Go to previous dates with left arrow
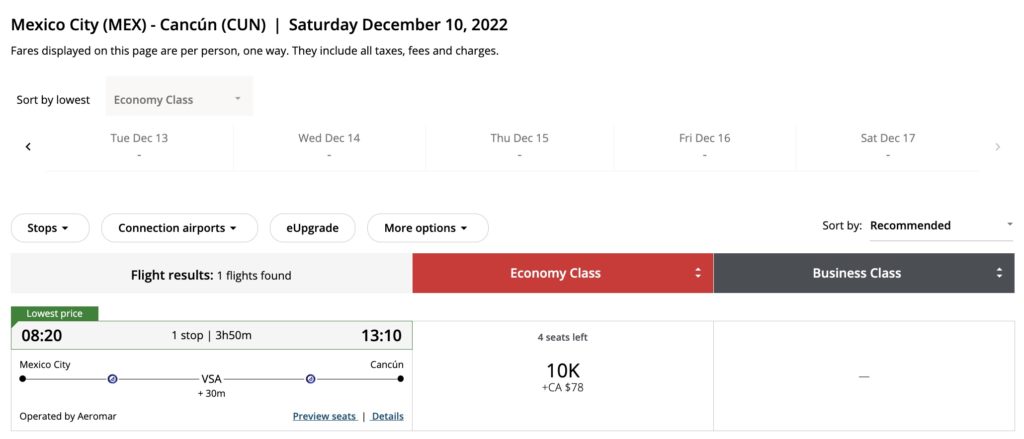Image resolution: width=1024 pixels, height=439 pixels. (x=28, y=147)
